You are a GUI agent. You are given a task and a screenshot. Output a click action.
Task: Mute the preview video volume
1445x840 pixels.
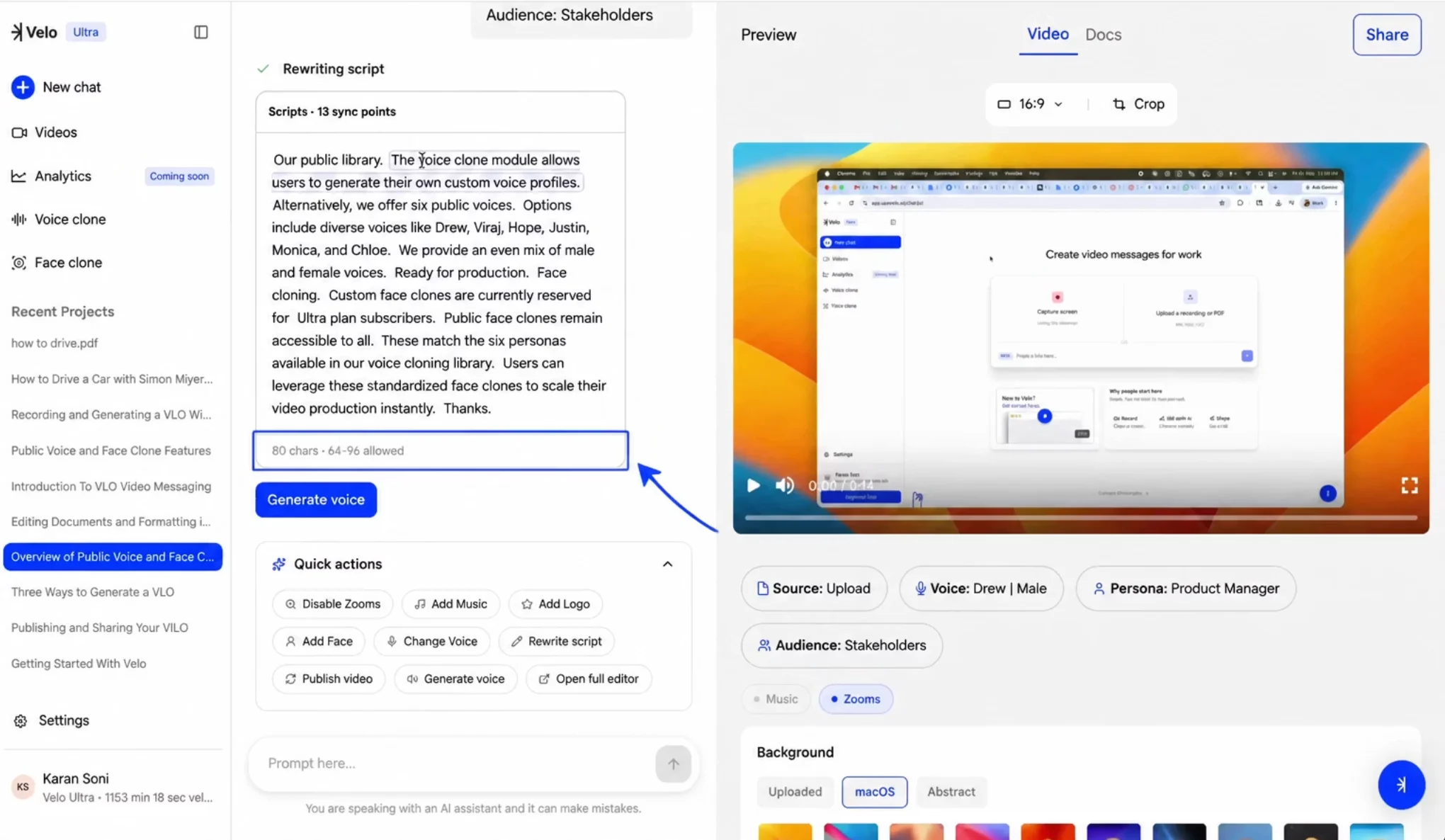tap(784, 485)
